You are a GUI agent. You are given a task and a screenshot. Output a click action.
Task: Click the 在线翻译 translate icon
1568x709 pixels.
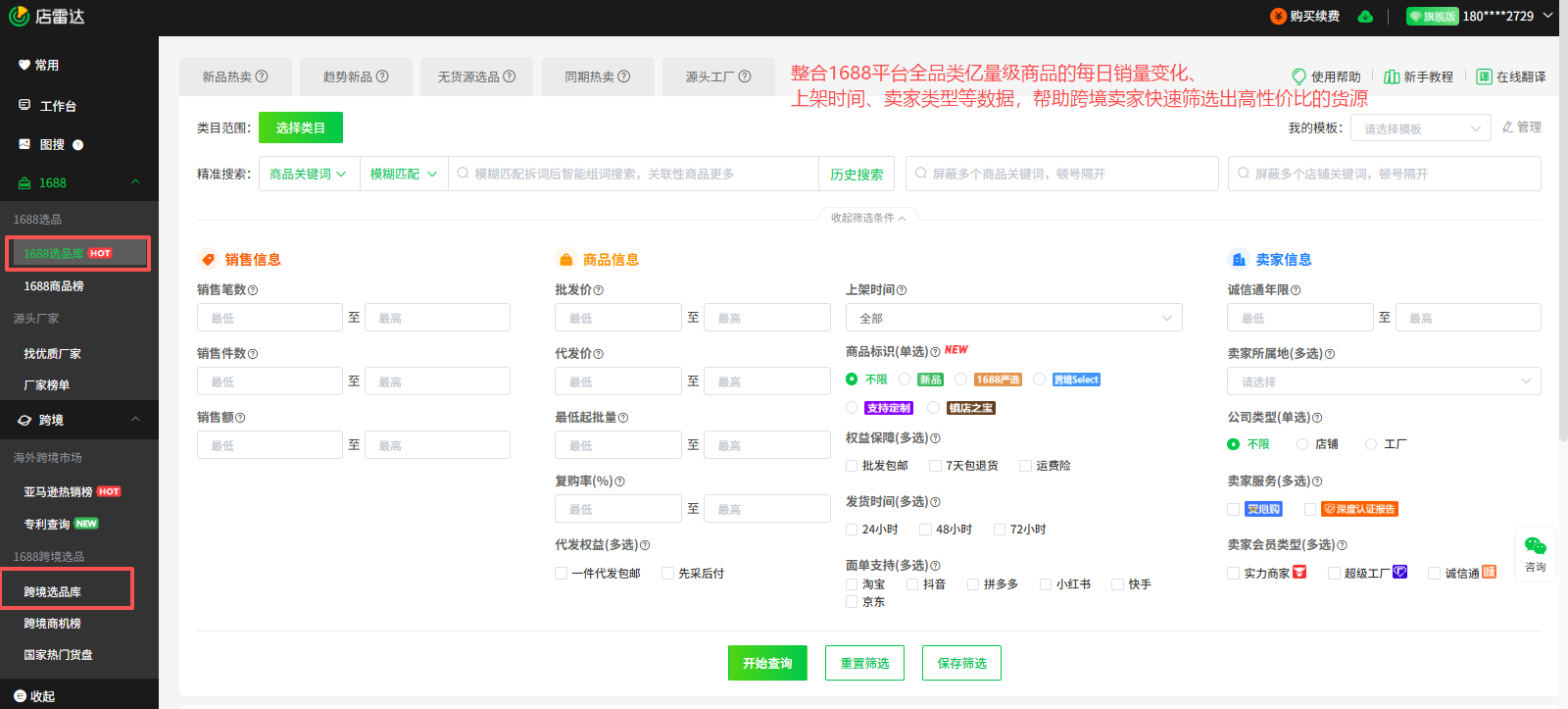click(x=1484, y=76)
